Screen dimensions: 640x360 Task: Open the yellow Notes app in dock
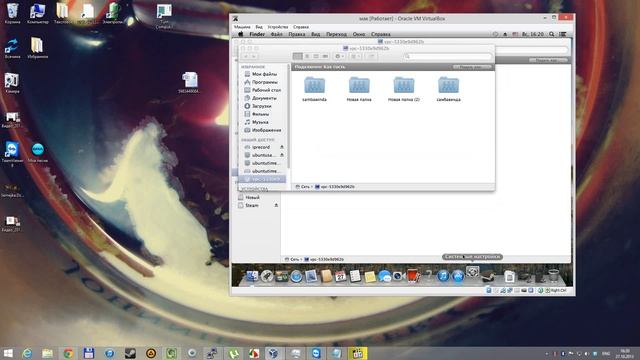click(x=370, y=277)
